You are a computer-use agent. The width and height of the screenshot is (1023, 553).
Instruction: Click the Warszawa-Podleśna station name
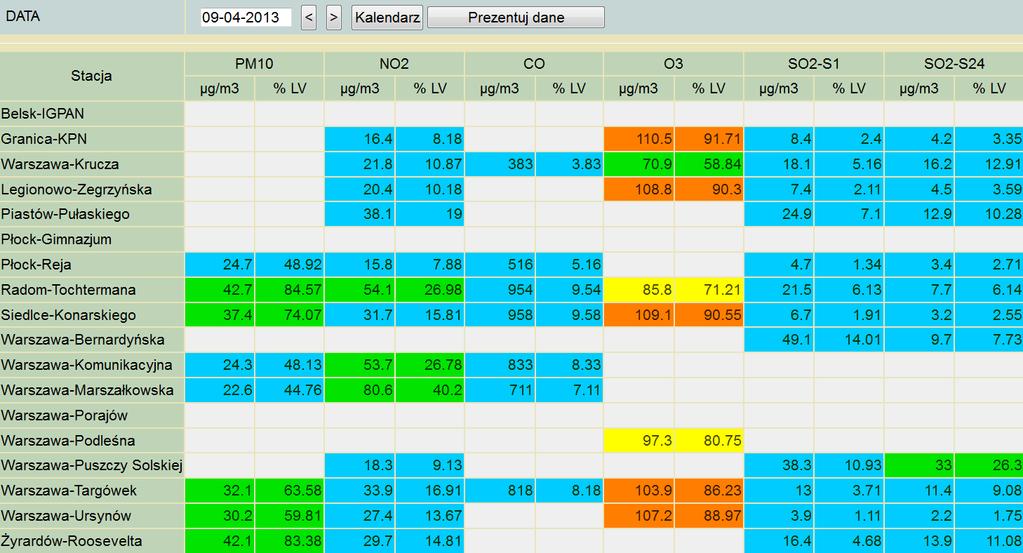pos(68,440)
